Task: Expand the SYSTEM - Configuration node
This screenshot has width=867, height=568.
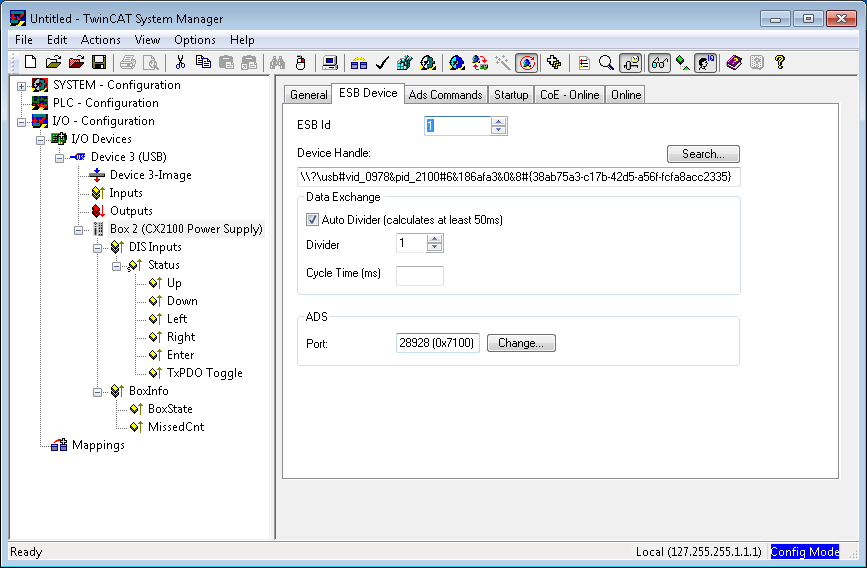Action: coord(22,86)
